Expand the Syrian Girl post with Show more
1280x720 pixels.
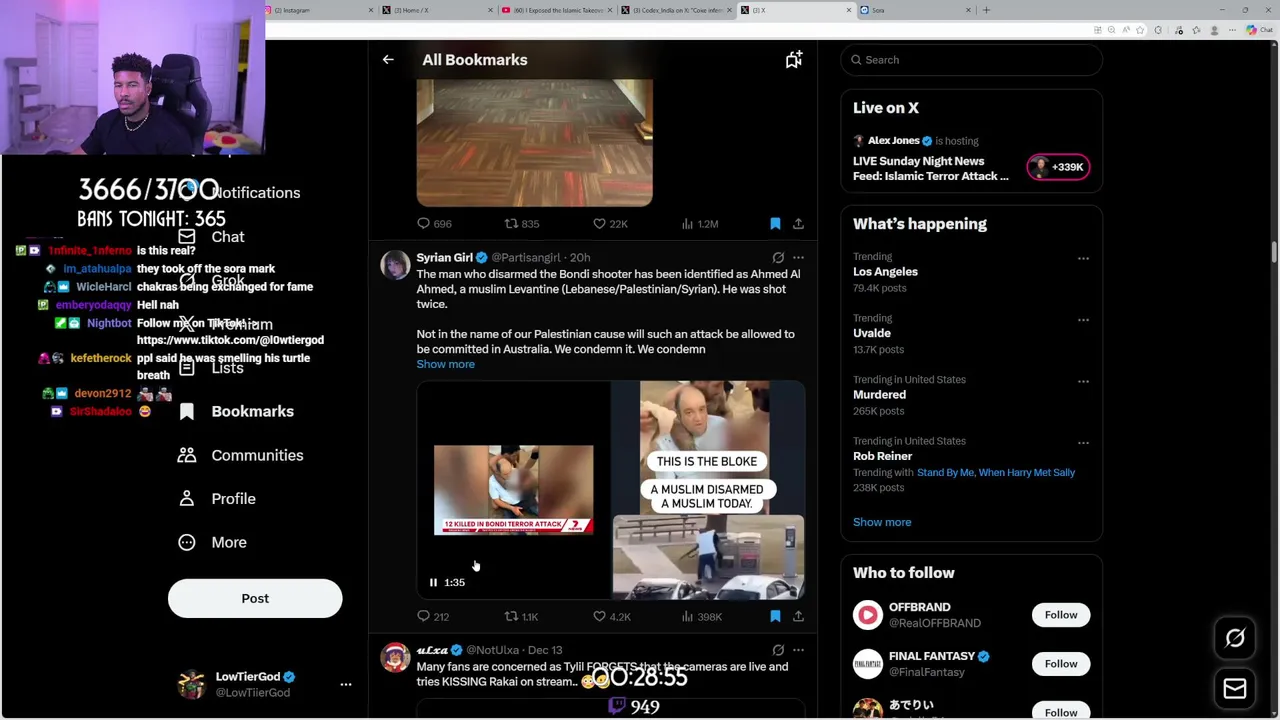click(446, 364)
